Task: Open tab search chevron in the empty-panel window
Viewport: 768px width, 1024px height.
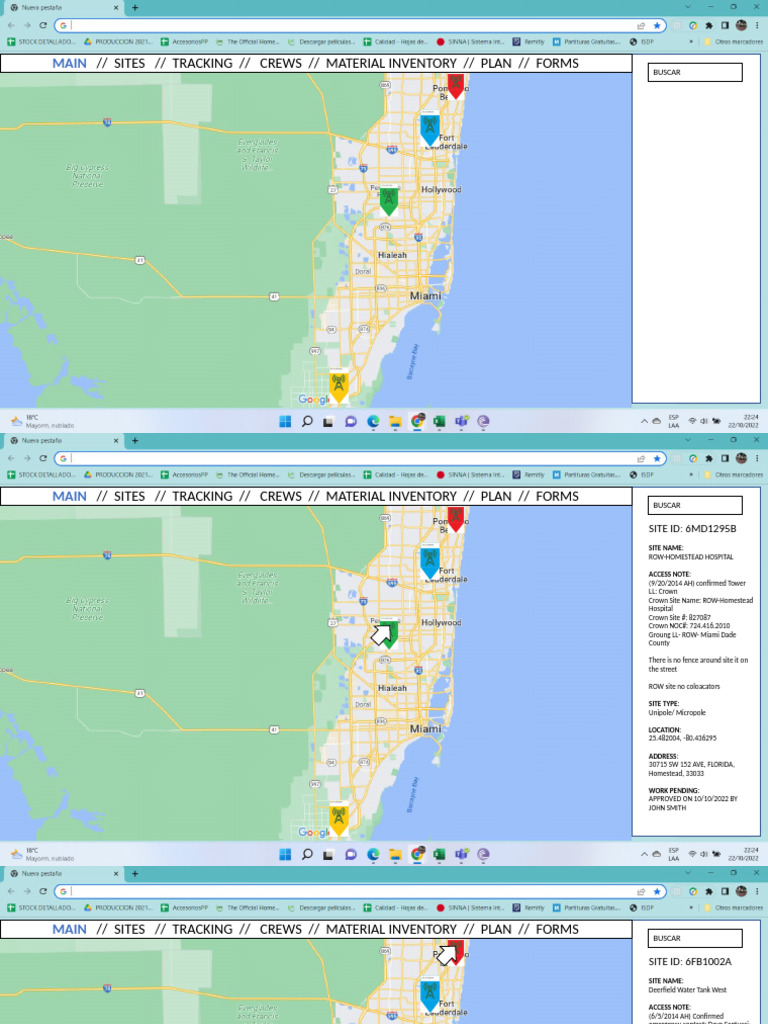Action: point(688,7)
